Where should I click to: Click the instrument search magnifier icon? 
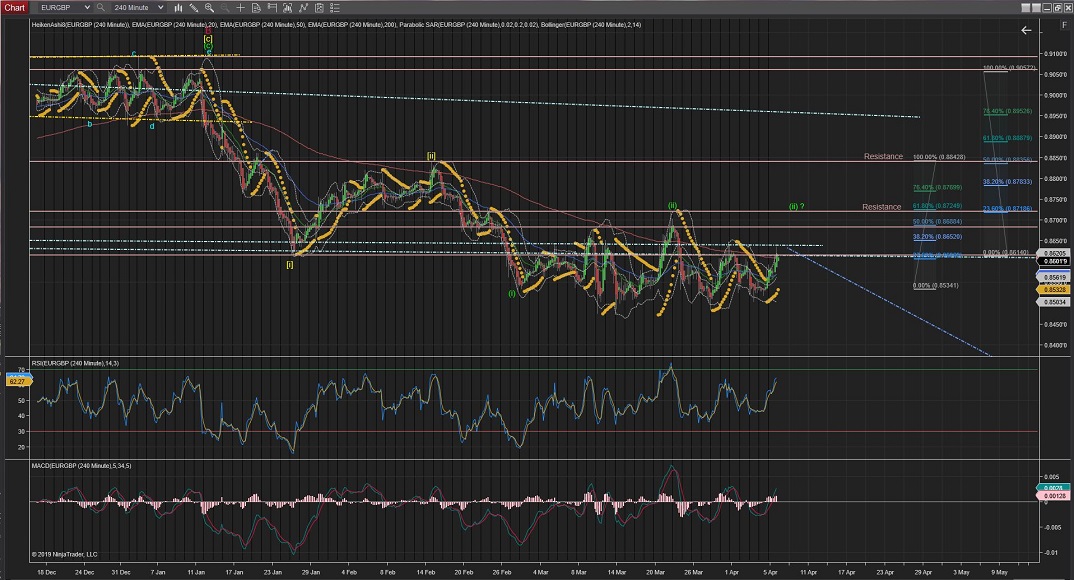101,8
